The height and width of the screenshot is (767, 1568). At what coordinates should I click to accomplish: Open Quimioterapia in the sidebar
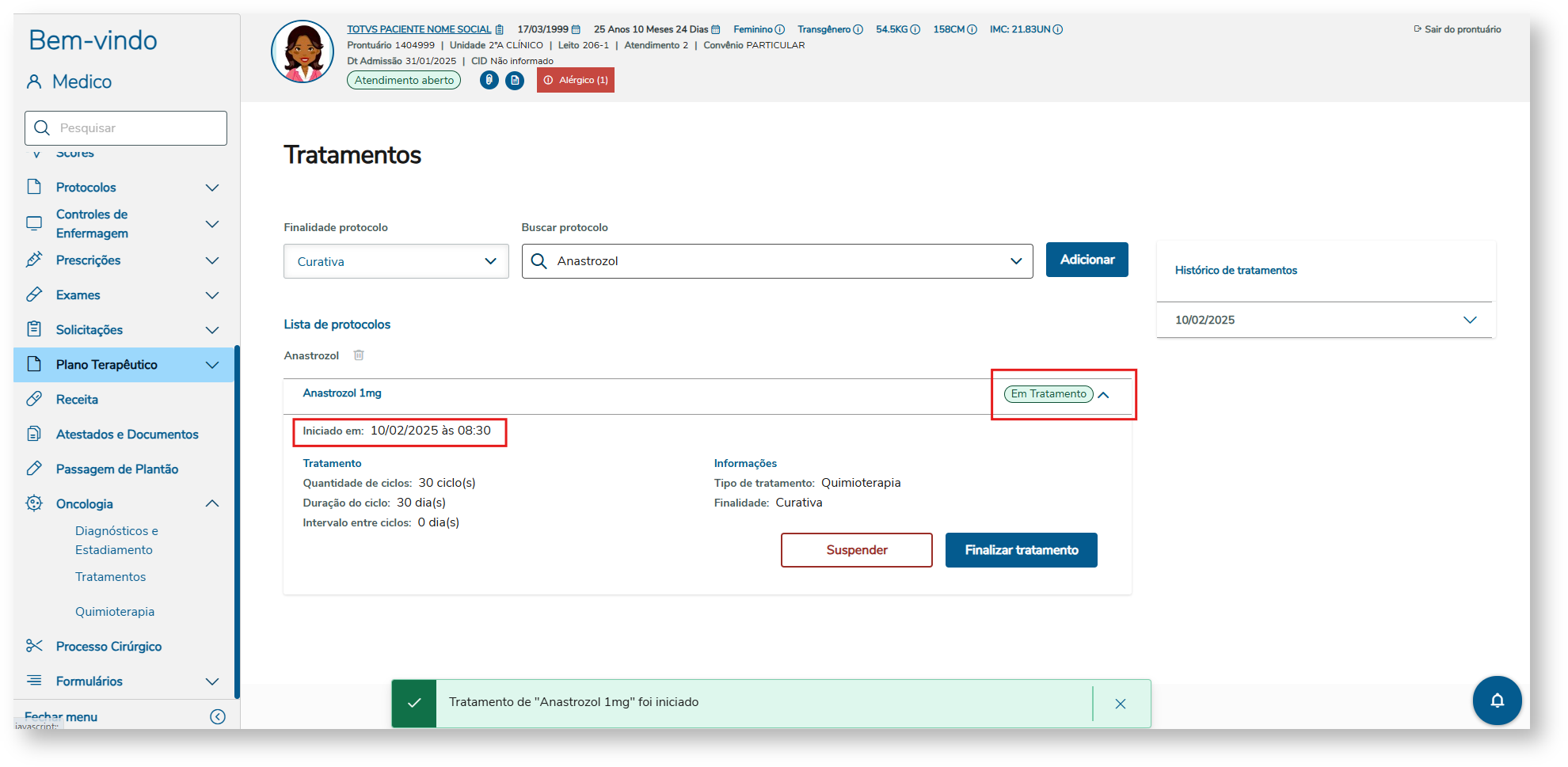115,612
